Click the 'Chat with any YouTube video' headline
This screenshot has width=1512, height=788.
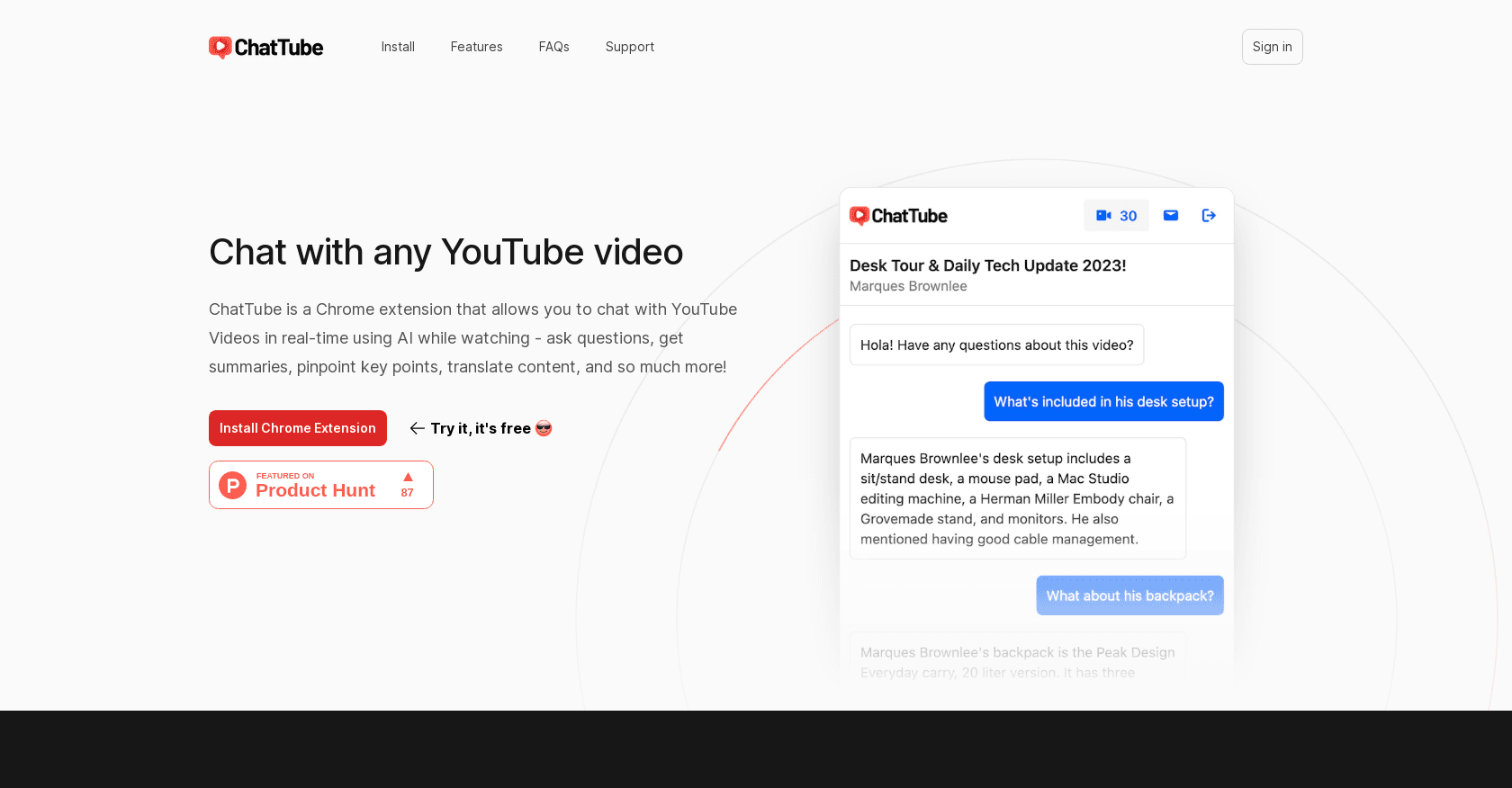tap(446, 252)
